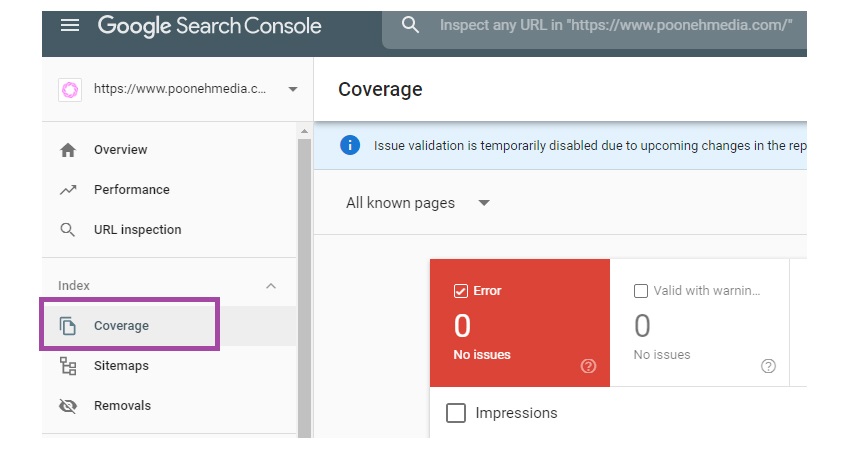Click the sidebar scrollbar up arrow

pyautogui.click(x=304, y=131)
